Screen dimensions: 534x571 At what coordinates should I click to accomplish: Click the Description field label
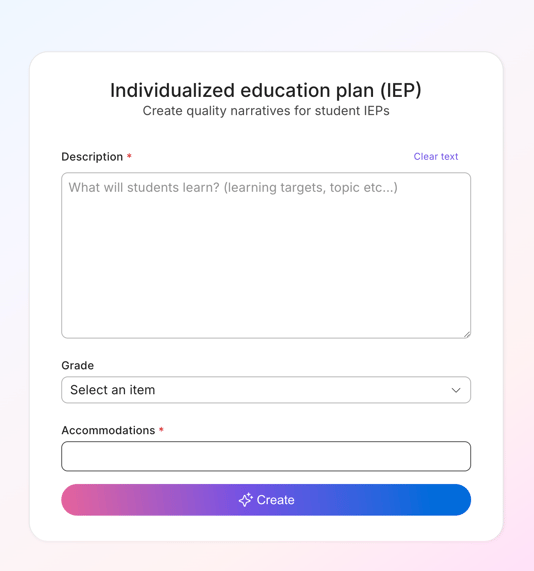(92, 157)
